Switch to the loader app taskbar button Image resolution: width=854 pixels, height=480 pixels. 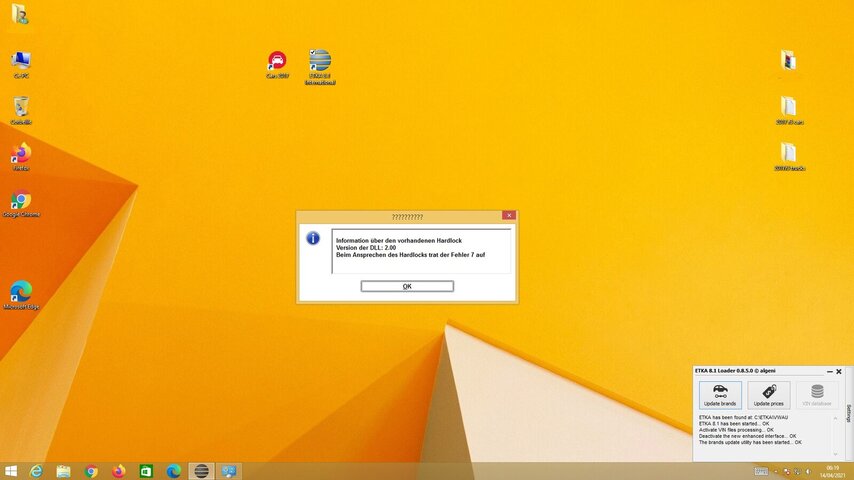pos(229,471)
